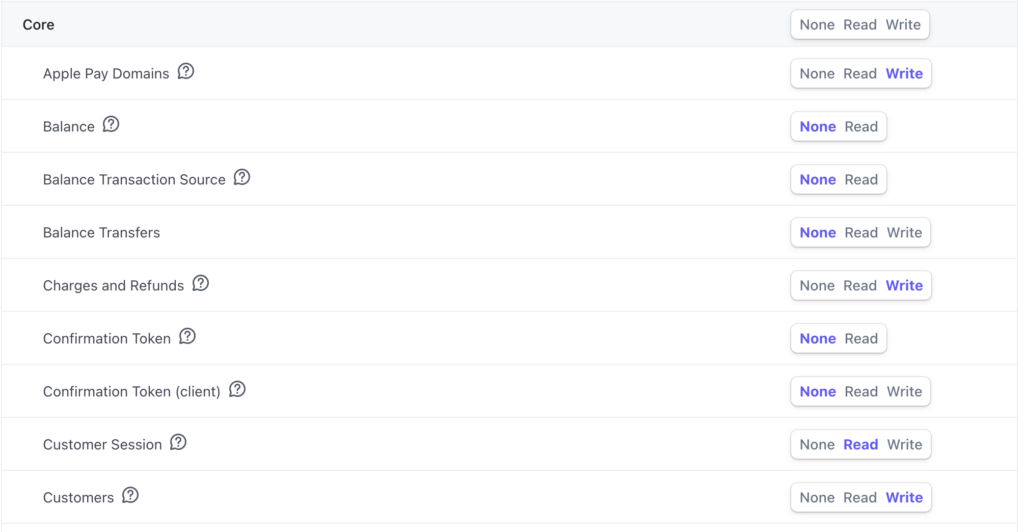
Task: Click the Confirmation Token help icon
Action: (x=187, y=337)
